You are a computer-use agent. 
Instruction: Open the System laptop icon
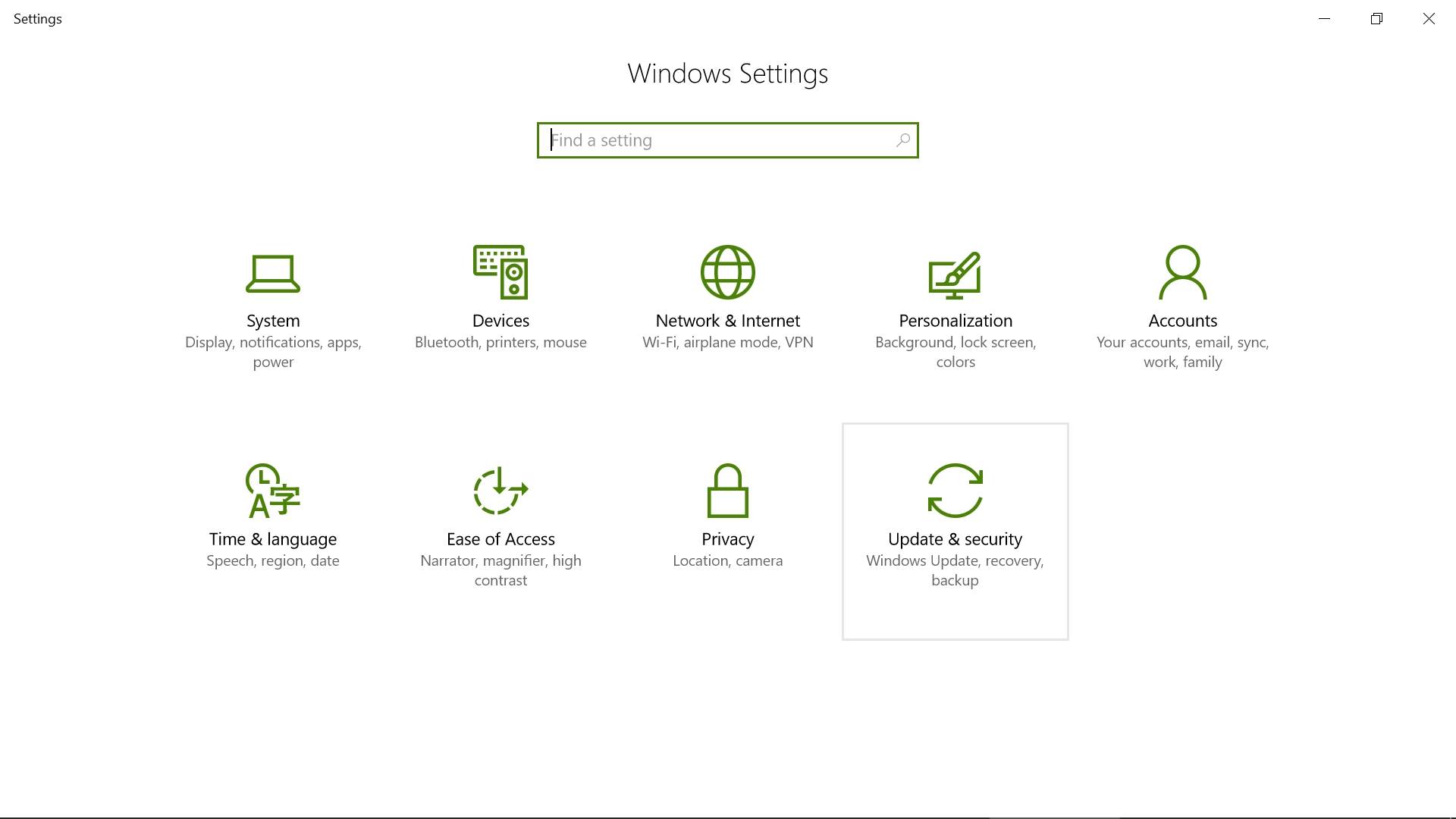point(273,273)
